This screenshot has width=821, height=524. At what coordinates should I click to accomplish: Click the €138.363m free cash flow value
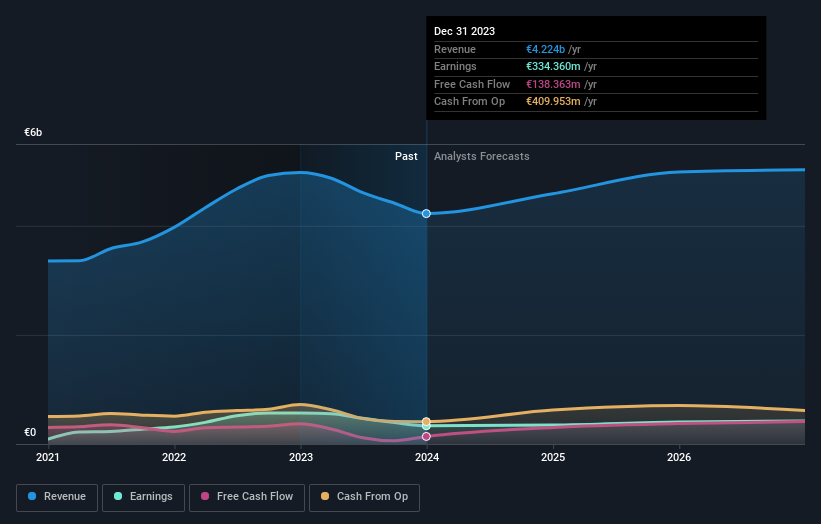point(553,84)
